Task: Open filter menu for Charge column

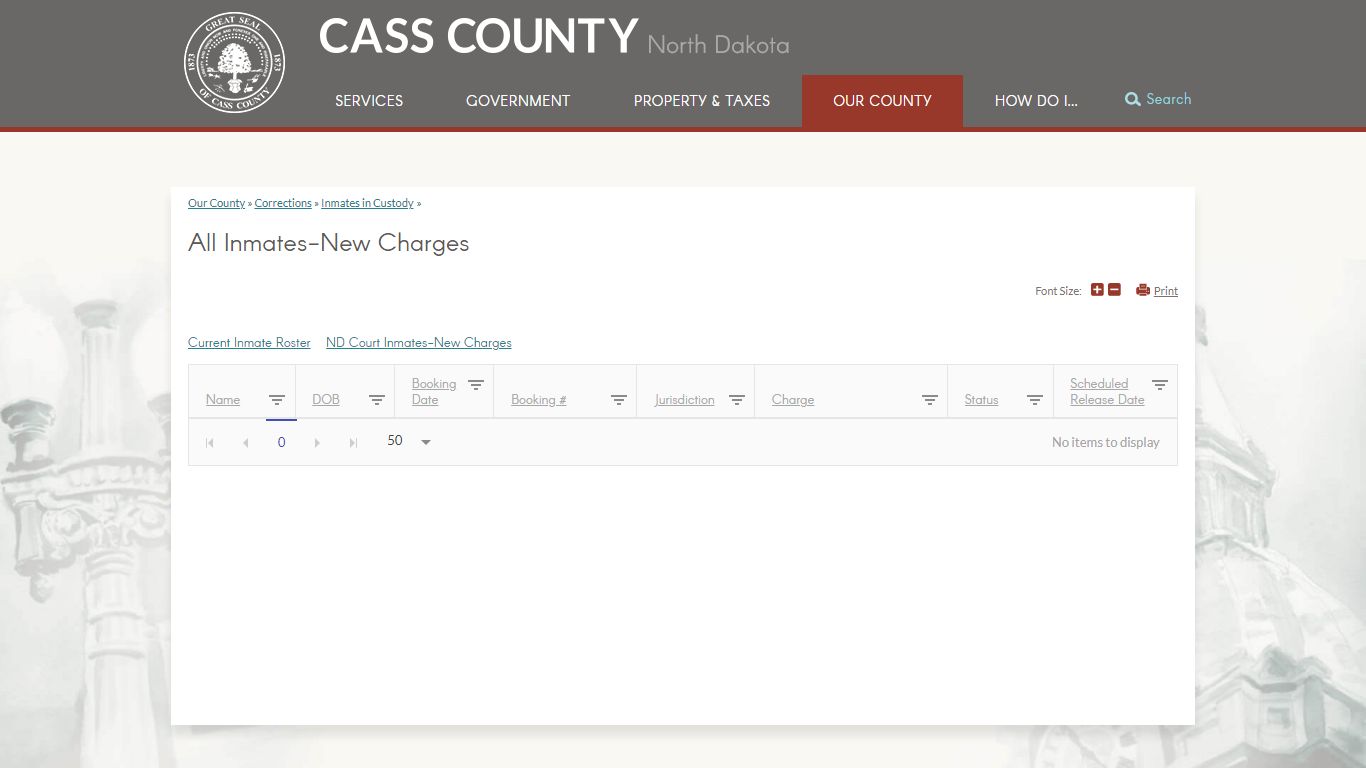Action: pos(930,400)
